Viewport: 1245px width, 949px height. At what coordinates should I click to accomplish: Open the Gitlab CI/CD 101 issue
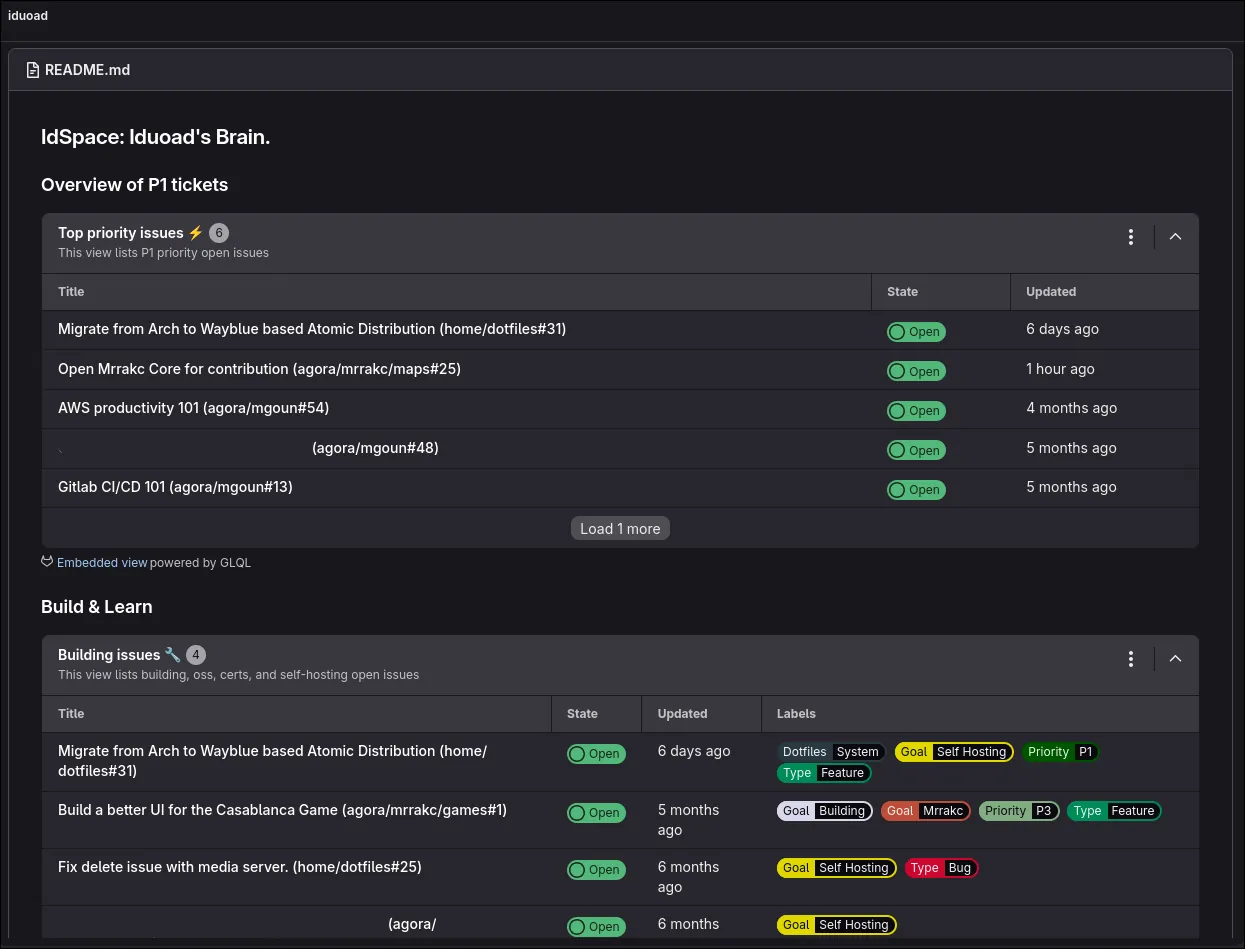(x=175, y=487)
